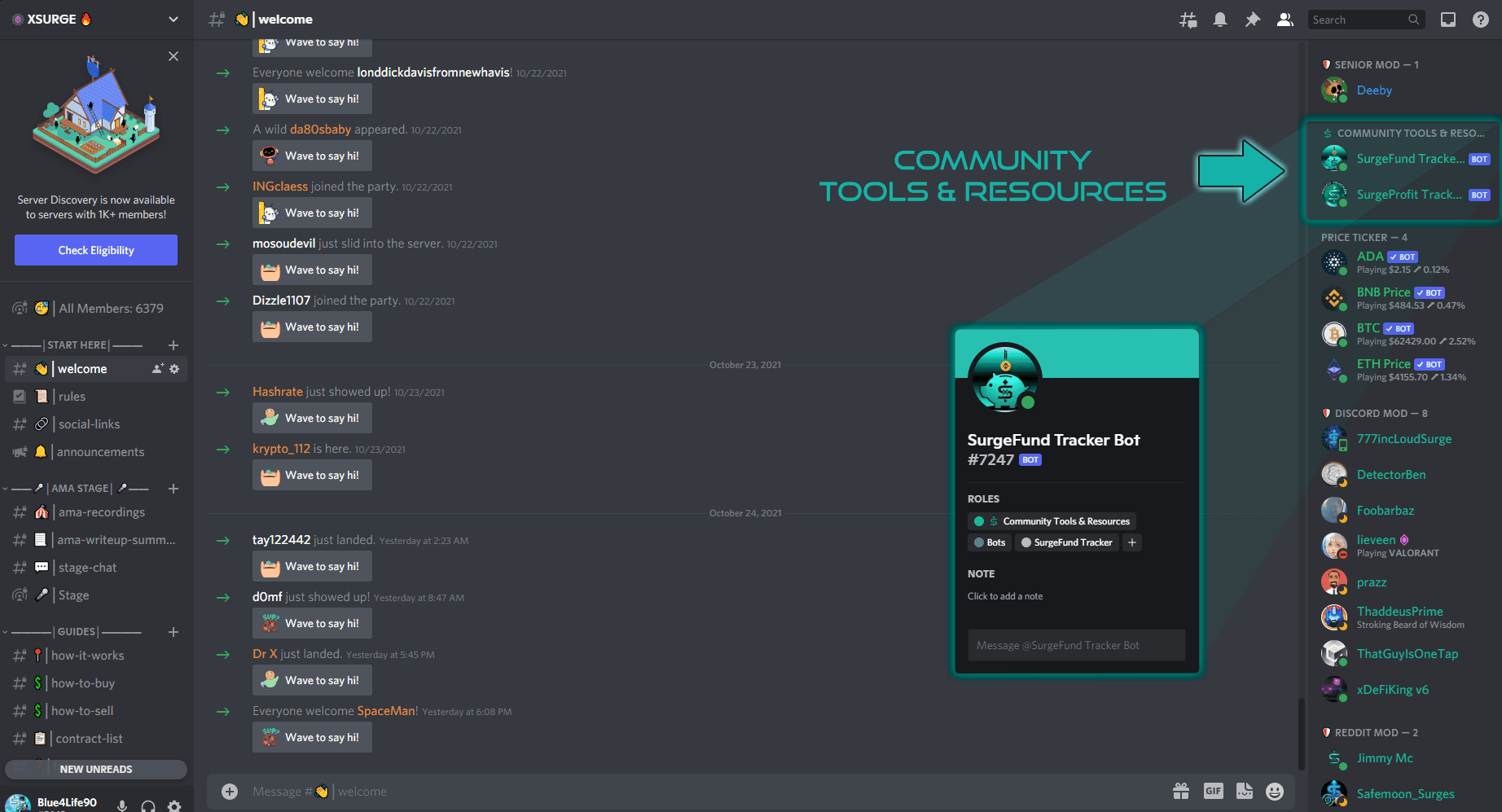Viewport: 1502px width, 812px height.
Task: Add channel to START HERE category
Action: click(x=173, y=345)
